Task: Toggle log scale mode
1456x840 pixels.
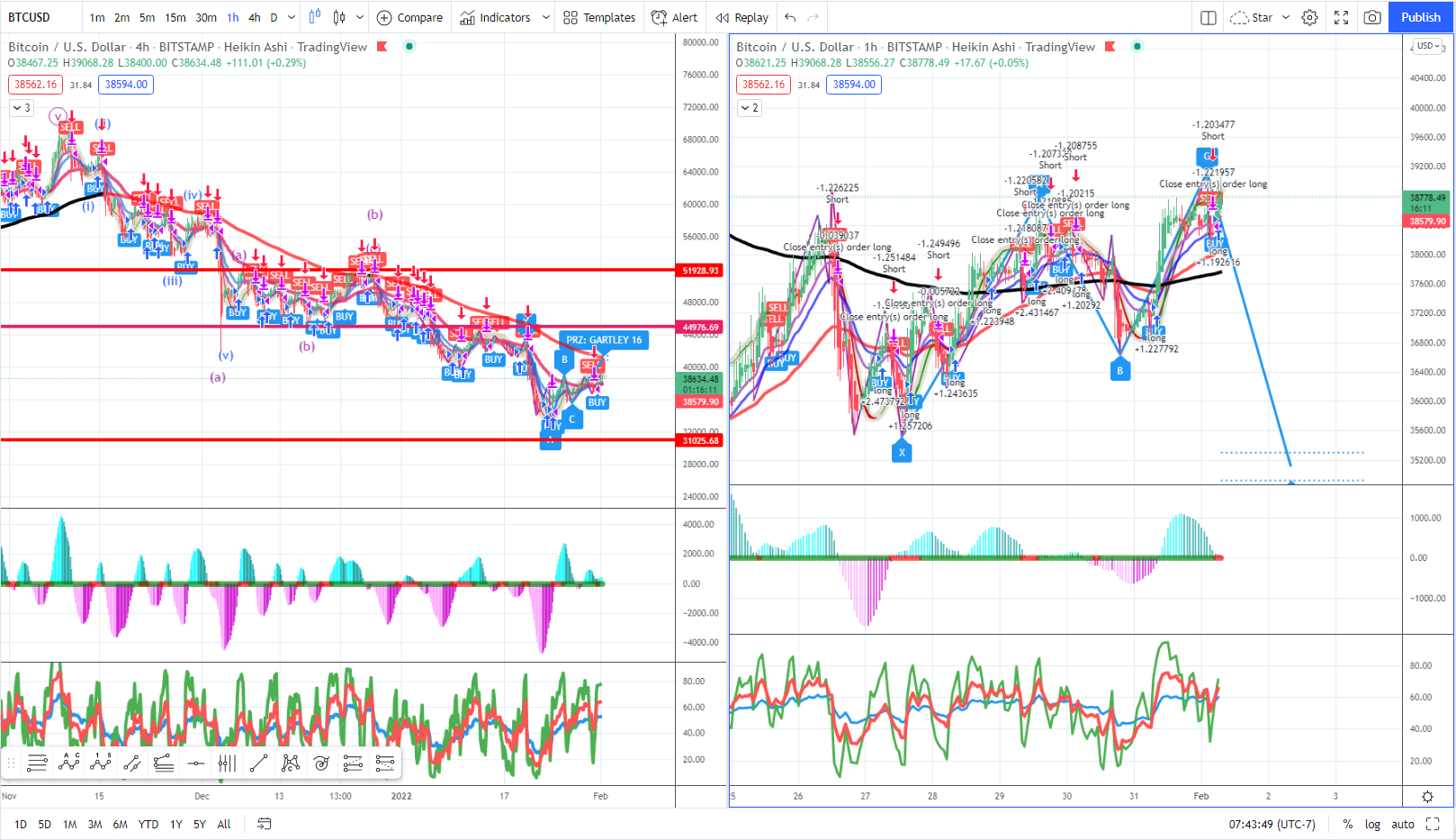Action: [1372, 824]
